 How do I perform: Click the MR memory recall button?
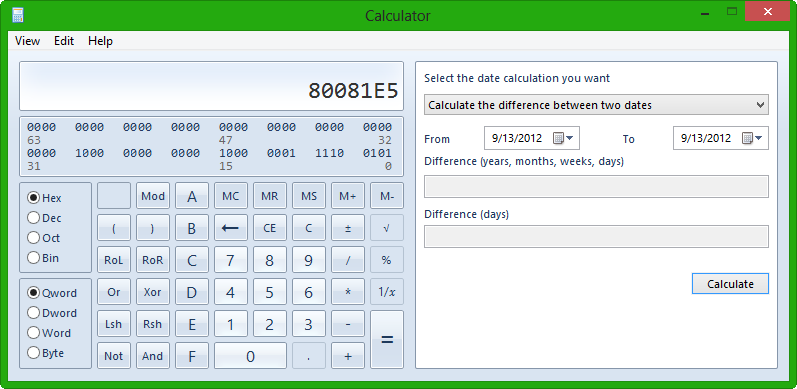point(269,196)
